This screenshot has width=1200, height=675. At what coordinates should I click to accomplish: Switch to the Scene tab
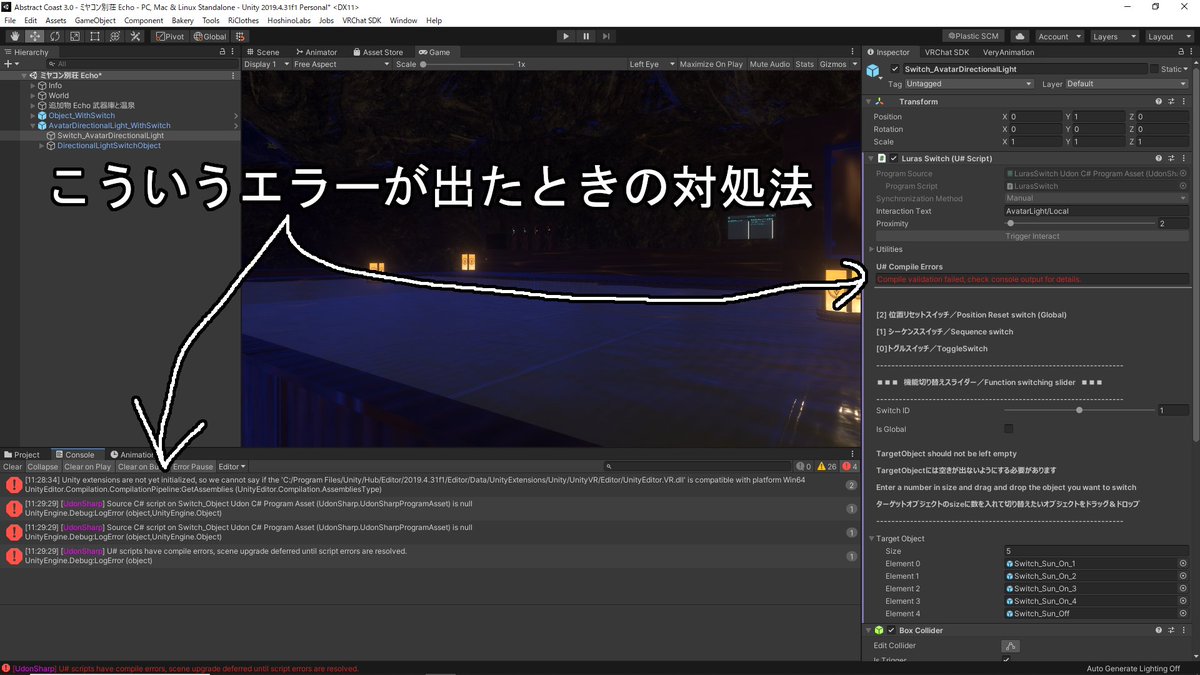263,51
